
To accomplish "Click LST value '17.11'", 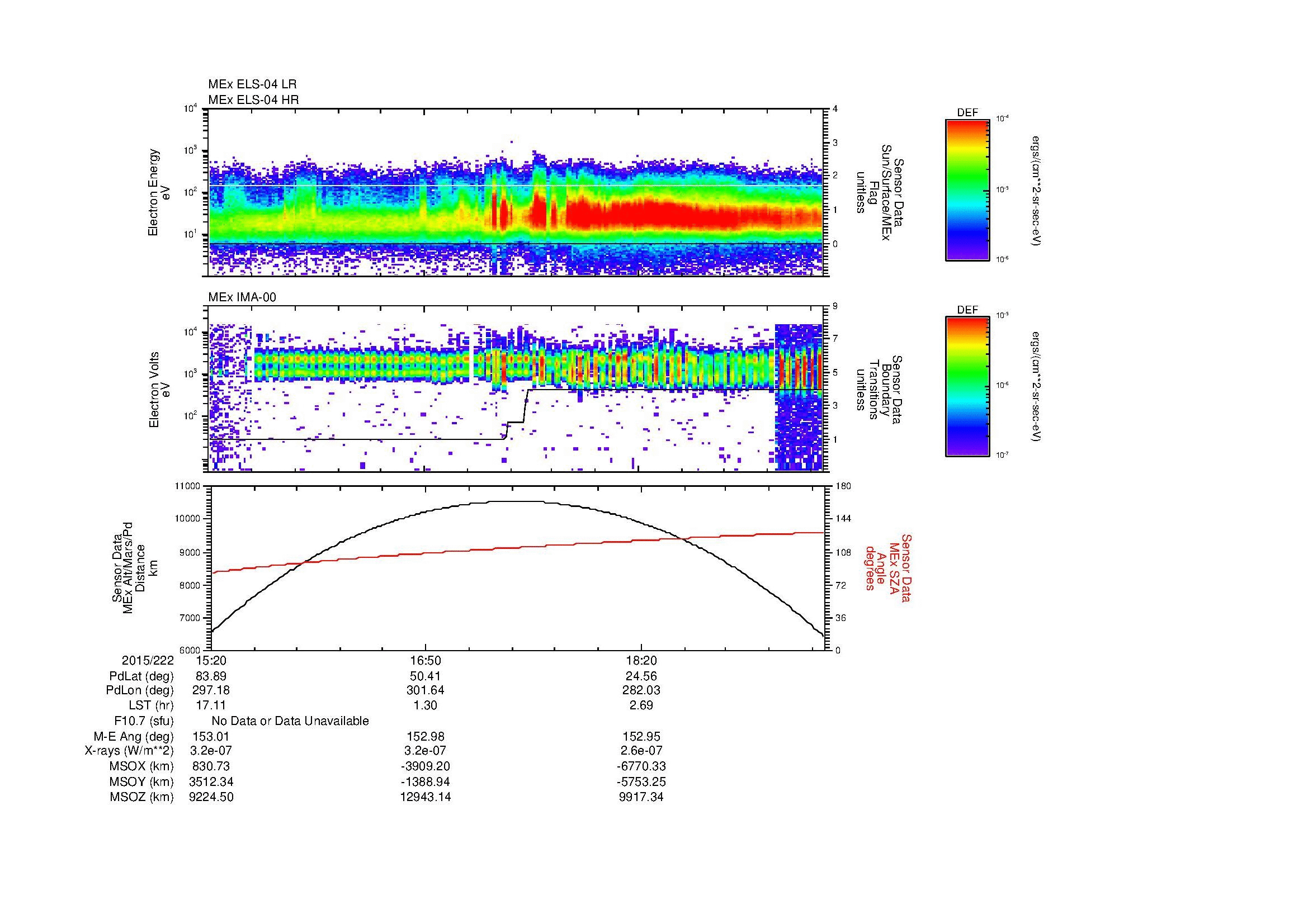I will (211, 705).
